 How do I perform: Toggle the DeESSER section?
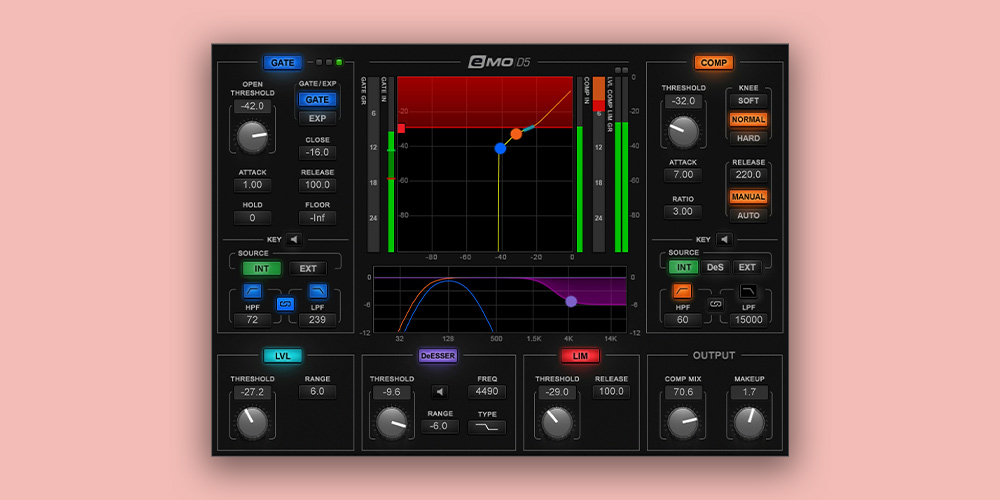coord(438,355)
